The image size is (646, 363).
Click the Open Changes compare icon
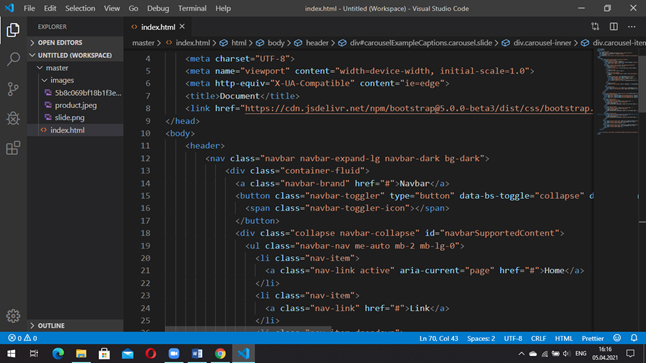click(x=595, y=27)
